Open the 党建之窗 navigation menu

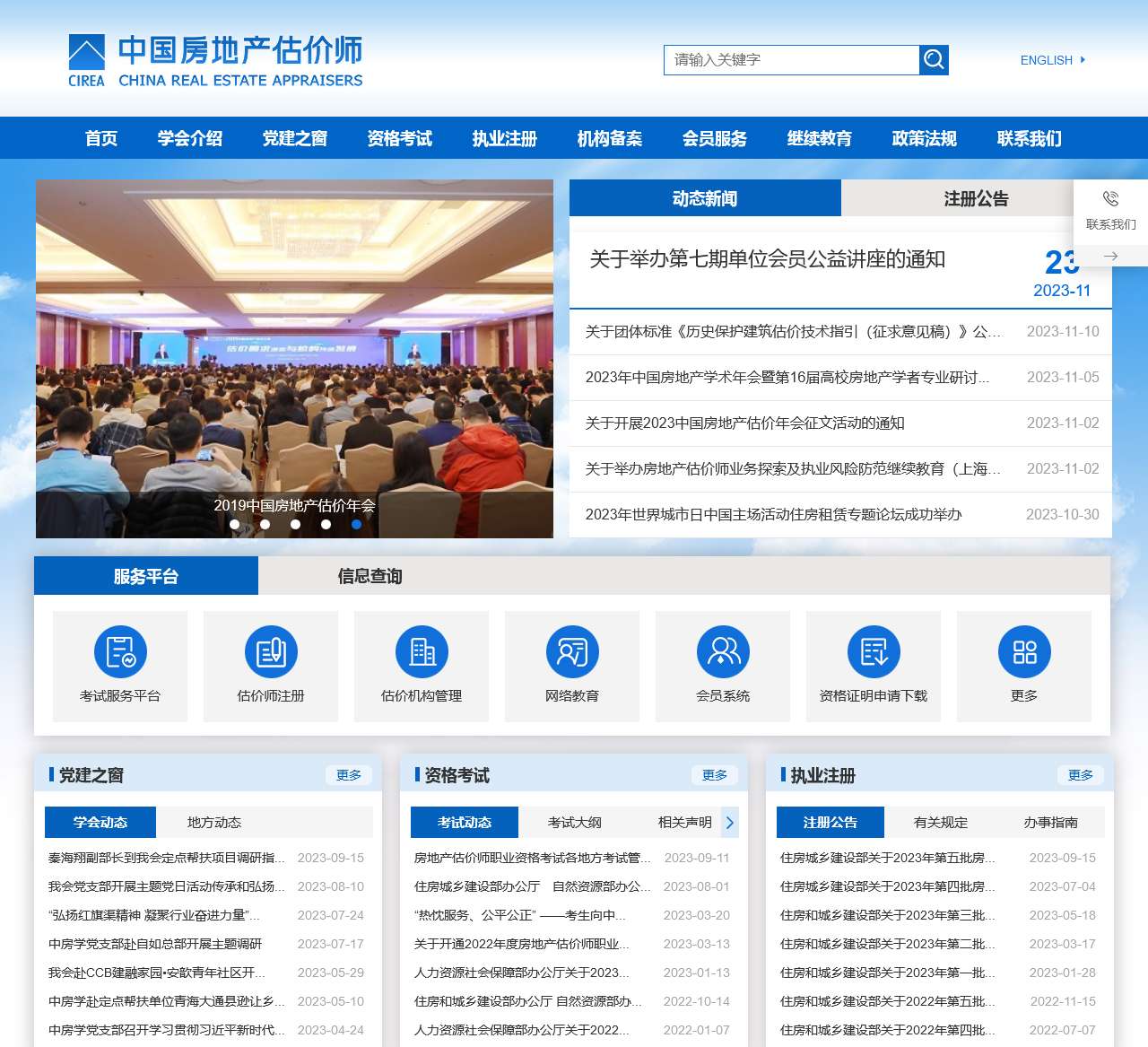pos(294,138)
